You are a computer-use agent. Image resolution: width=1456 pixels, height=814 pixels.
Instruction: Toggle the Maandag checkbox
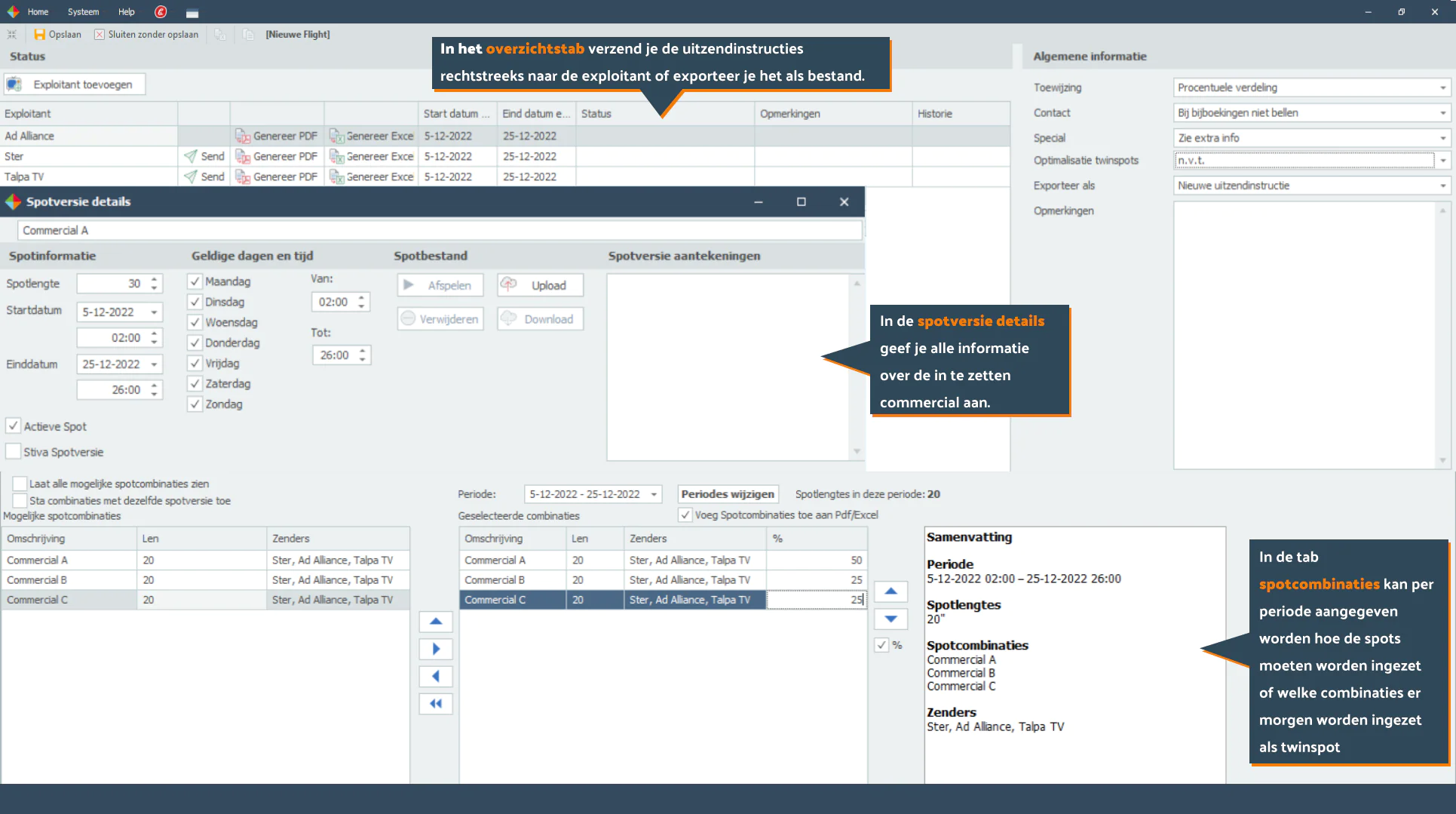coord(195,281)
